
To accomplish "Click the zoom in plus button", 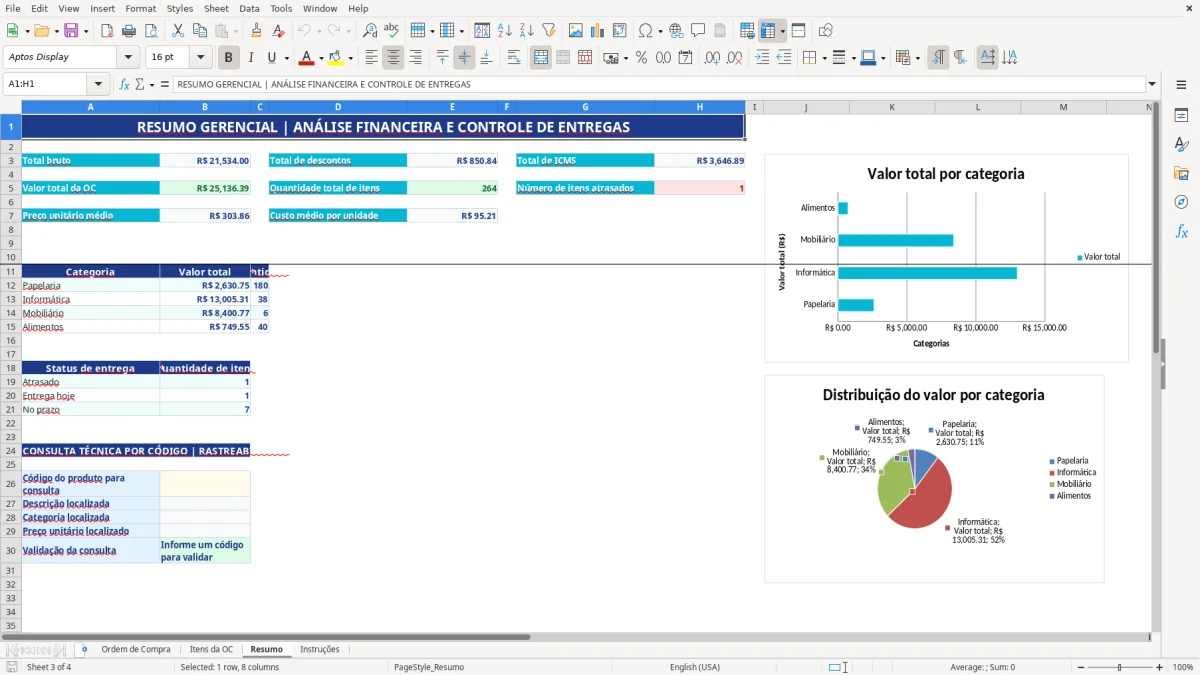I will click(x=1159, y=667).
